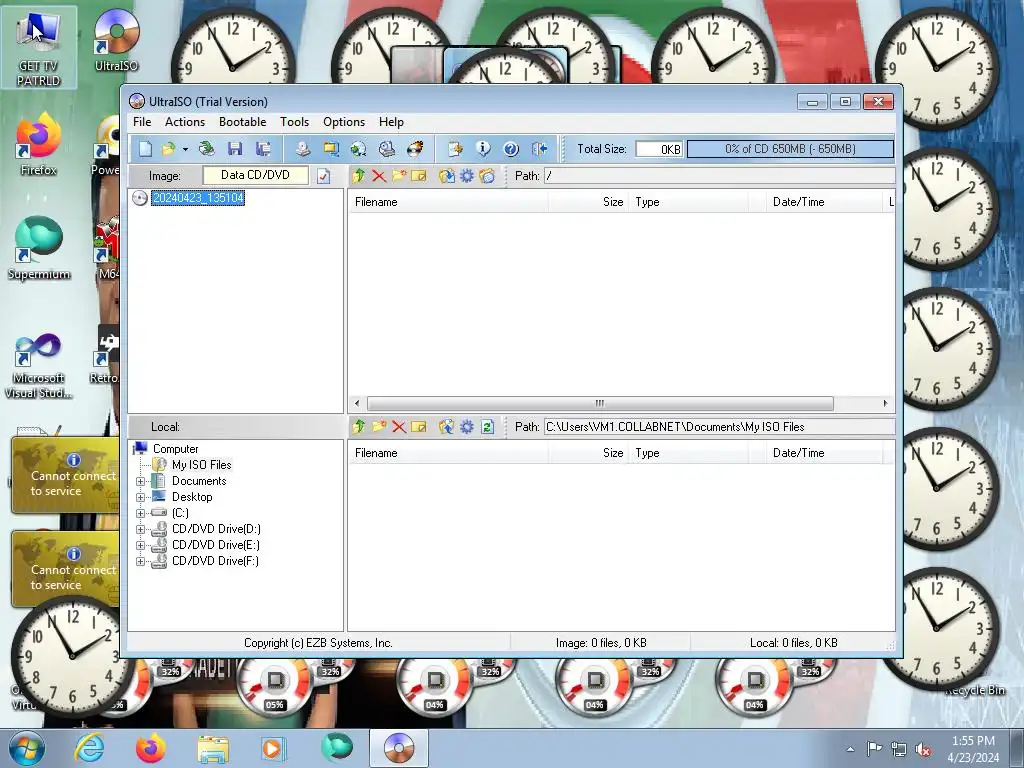This screenshot has height=768, width=1024.
Task: Click the document icon left of Info icon
Action: tap(455, 149)
